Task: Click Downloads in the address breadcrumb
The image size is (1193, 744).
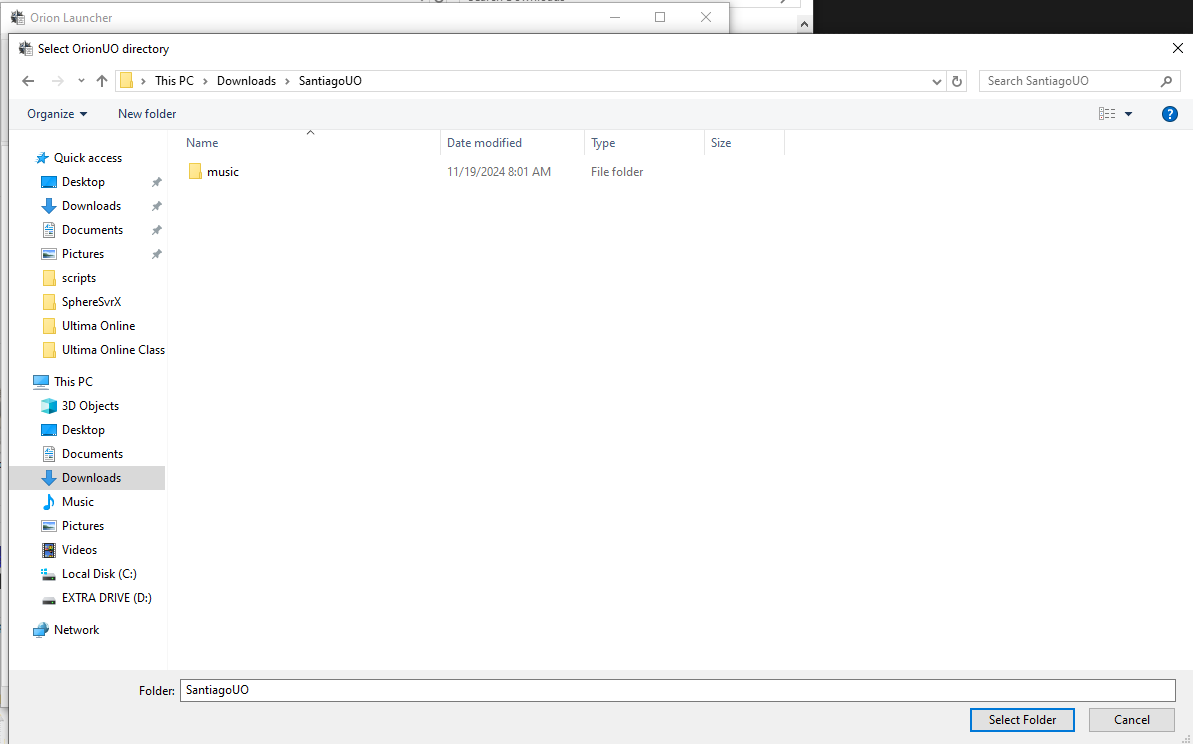Action: pyautogui.click(x=246, y=81)
